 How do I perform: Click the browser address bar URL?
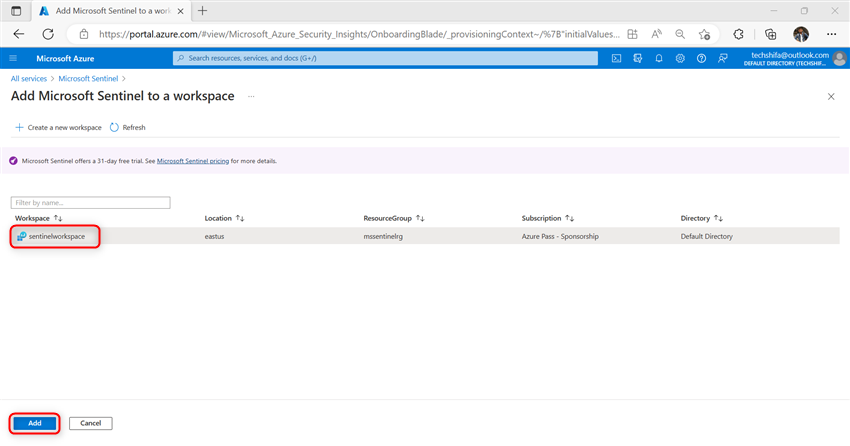click(359, 34)
